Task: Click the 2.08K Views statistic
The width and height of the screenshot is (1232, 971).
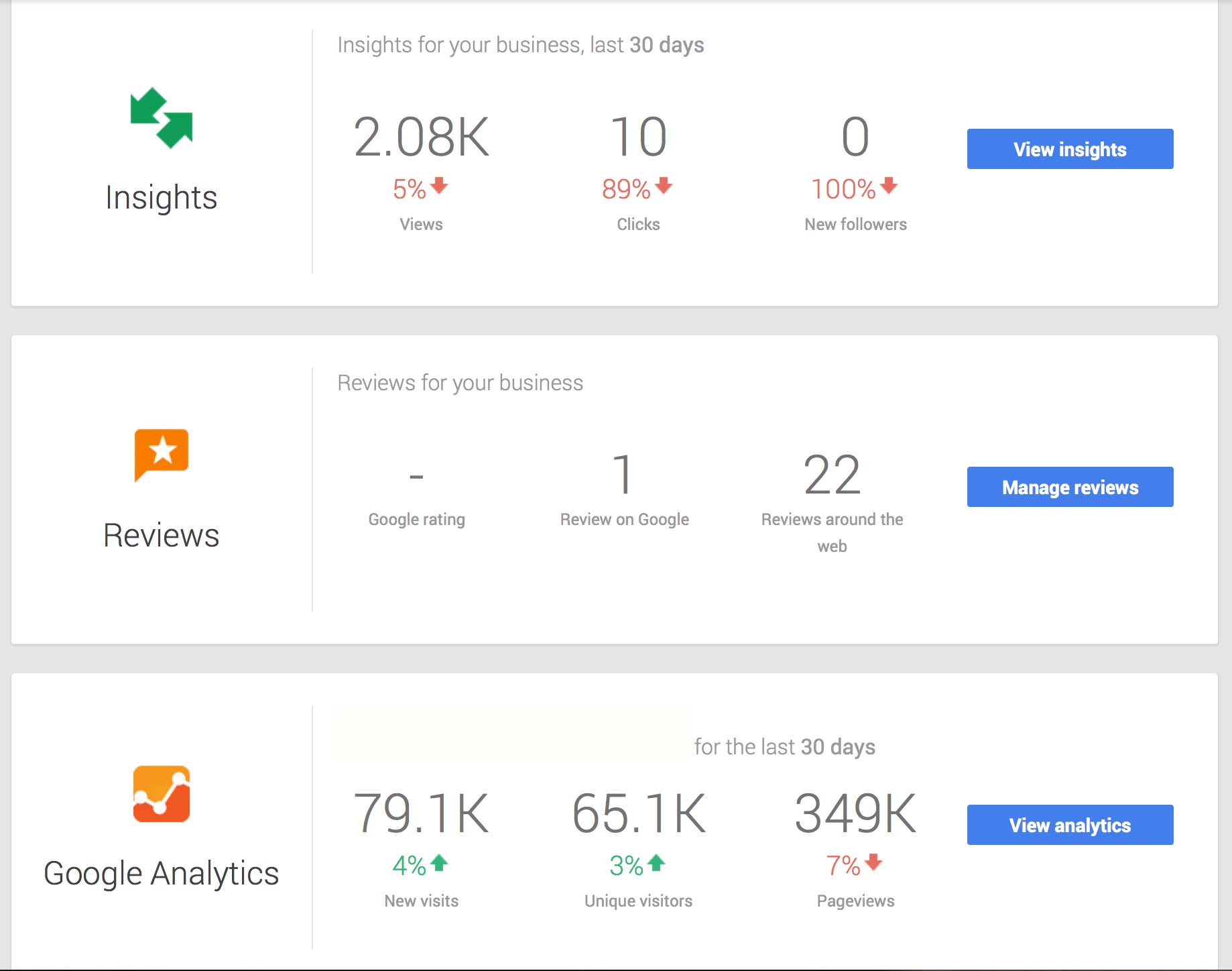Action: click(421, 137)
